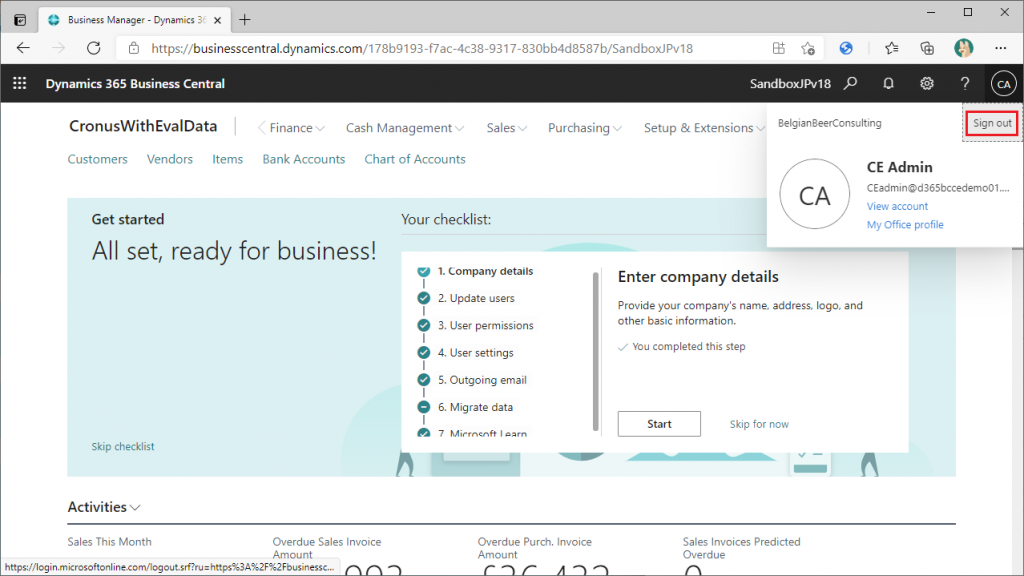Reload the page with refresh icon
The width and height of the screenshot is (1024, 576).
(x=94, y=48)
